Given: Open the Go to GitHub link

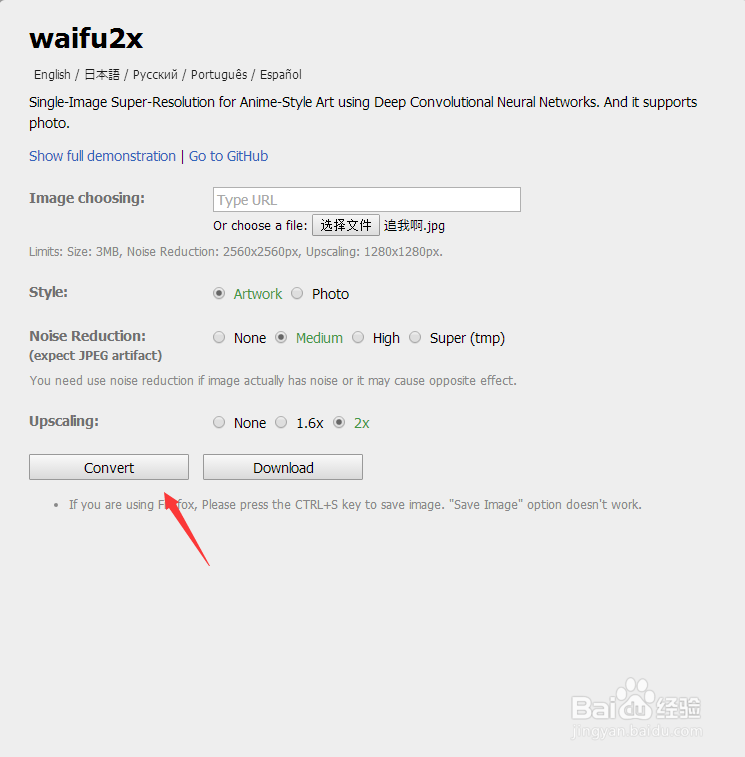Looking at the screenshot, I should pos(228,156).
